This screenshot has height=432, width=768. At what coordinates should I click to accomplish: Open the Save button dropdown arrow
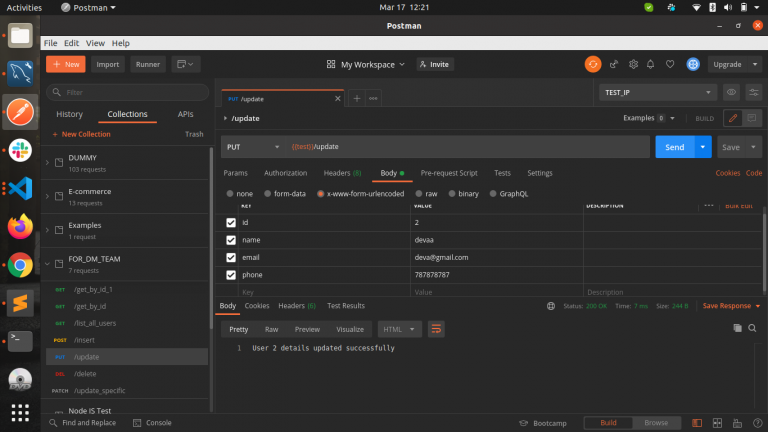click(753, 147)
